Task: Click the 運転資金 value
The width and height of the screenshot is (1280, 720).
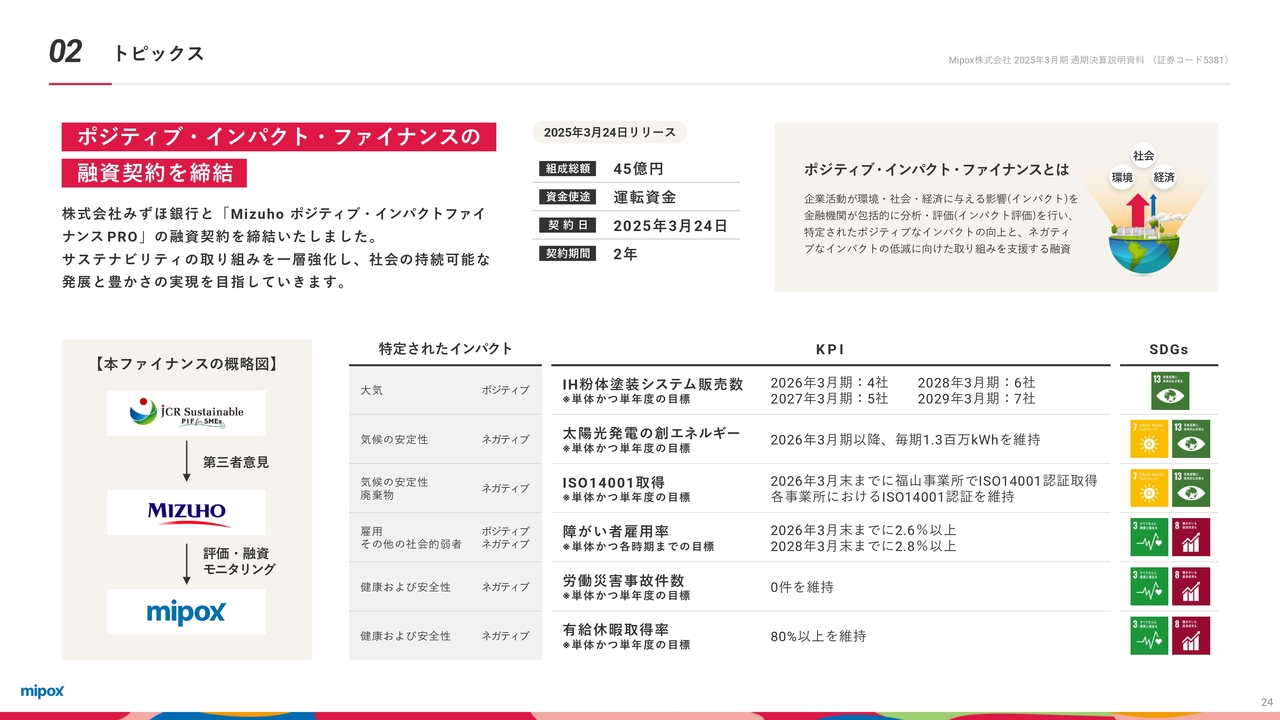Action: (644, 197)
